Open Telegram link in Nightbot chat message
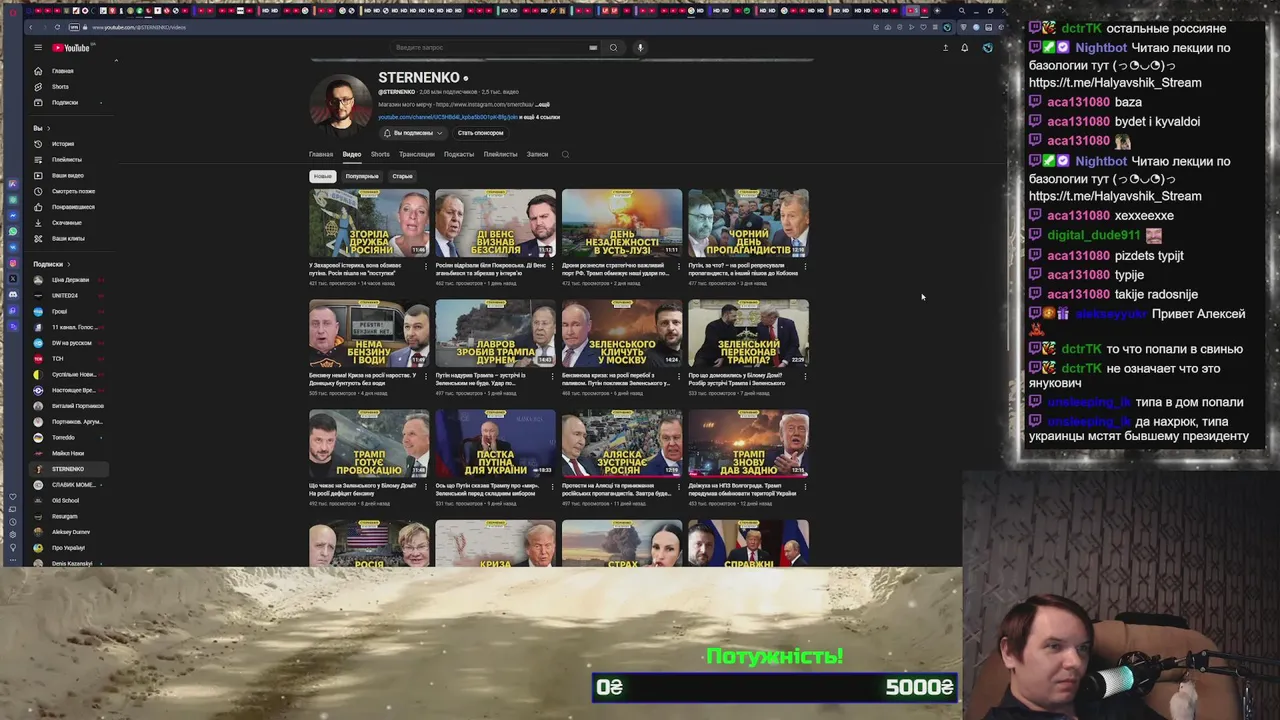Viewport: 1280px width, 720px height. coord(1115,196)
